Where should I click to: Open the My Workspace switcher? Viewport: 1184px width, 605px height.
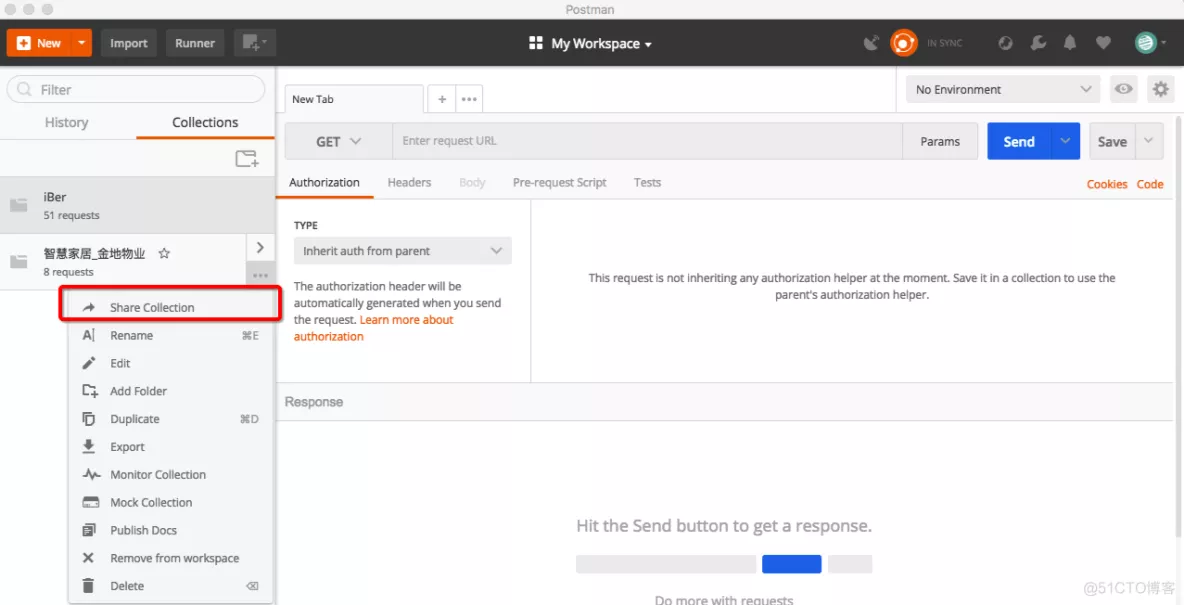591,44
